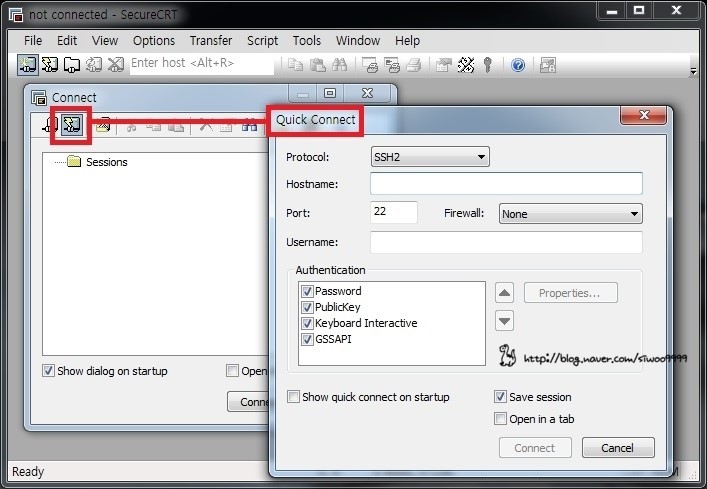Click the Hostname input field
Viewport: 707px width, 489px height.
click(505, 184)
